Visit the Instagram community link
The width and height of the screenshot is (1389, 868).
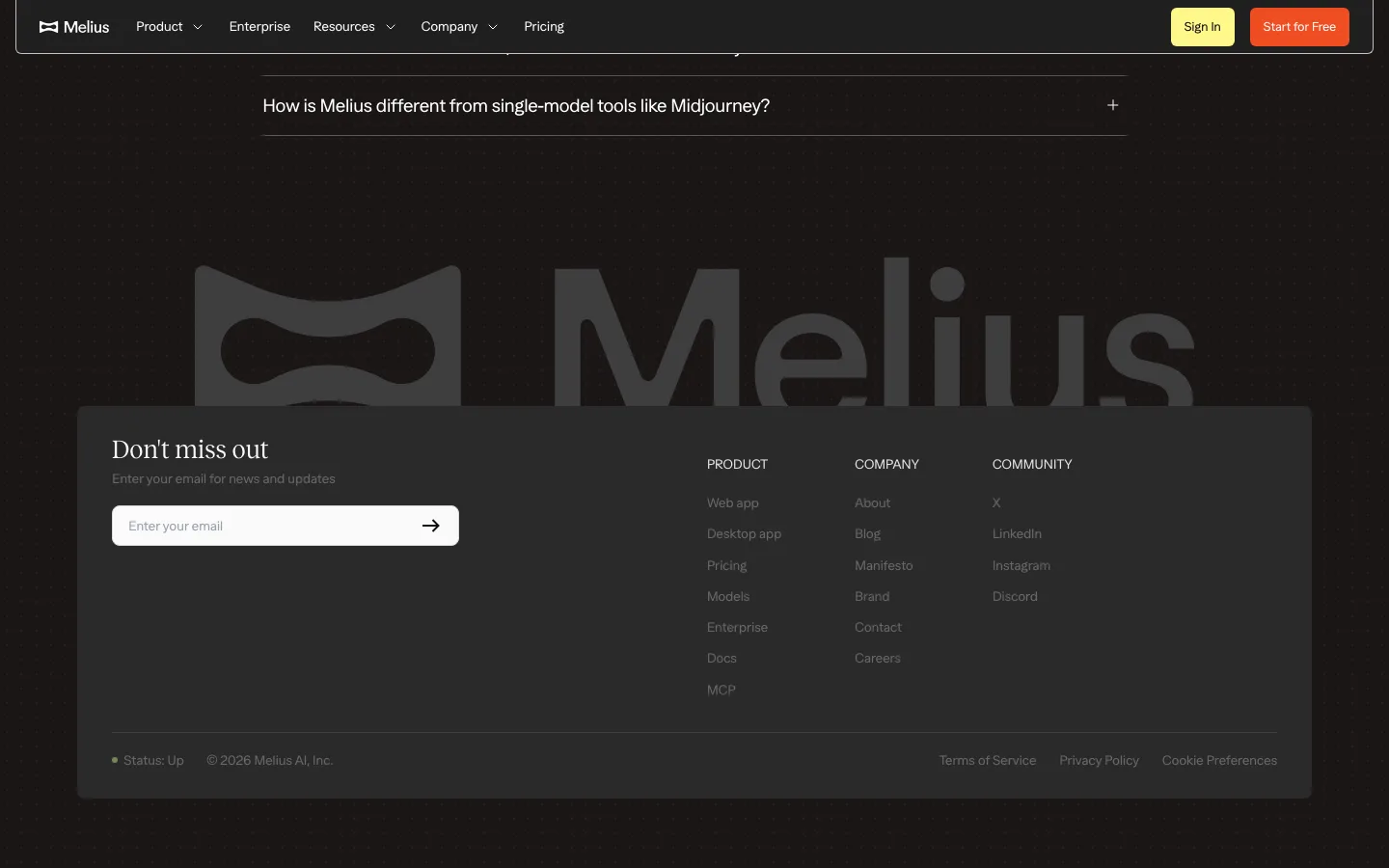tap(1021, 565)
